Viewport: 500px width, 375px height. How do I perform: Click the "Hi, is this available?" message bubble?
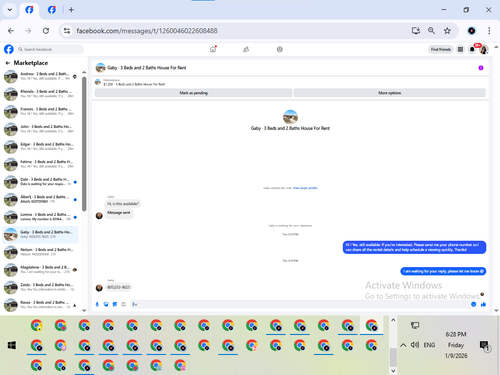pyautogui.click(x=123, y=204)
